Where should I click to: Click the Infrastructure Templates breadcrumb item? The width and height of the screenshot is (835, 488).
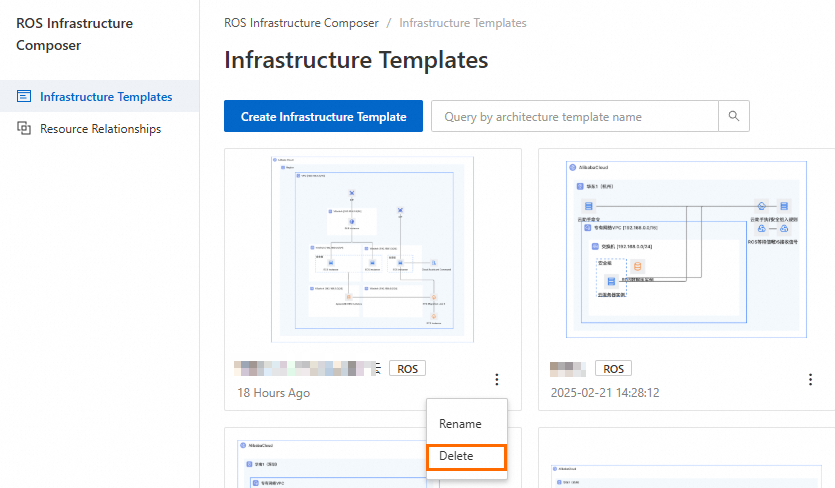click(463, 23)
